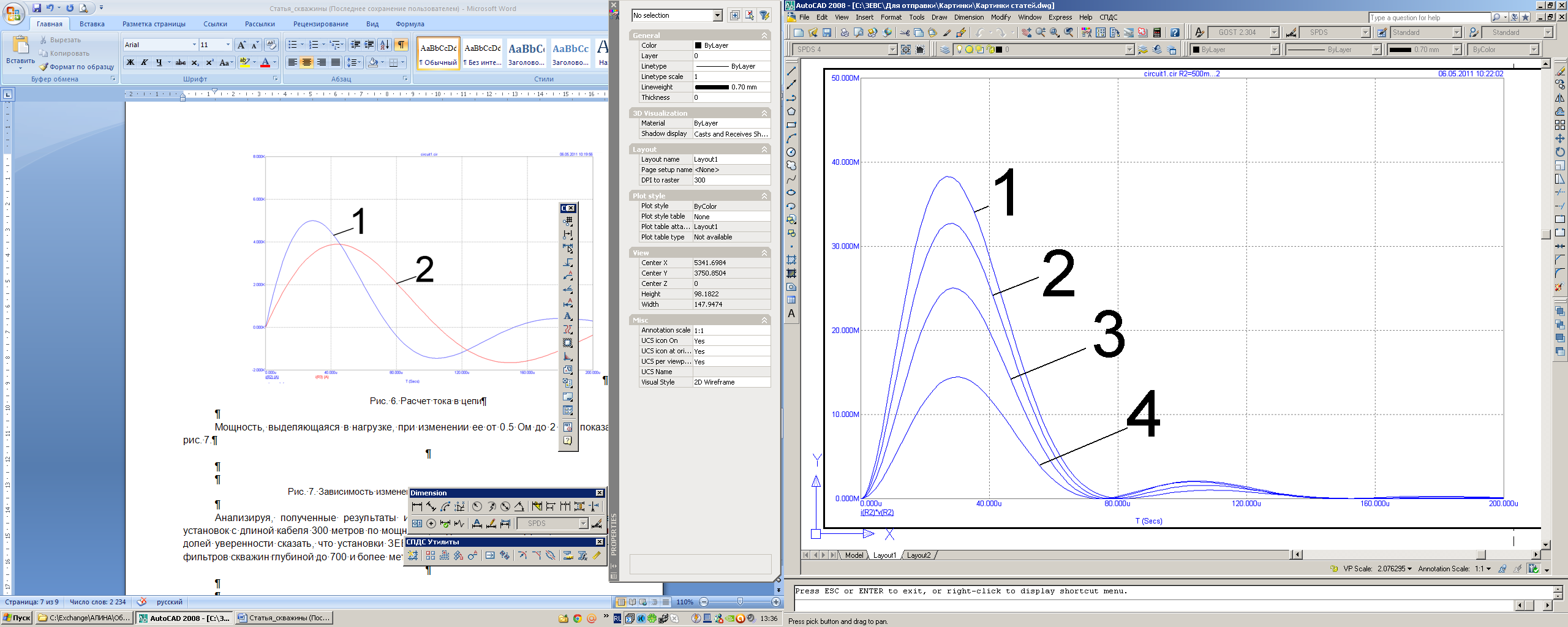1568x627 pixels.
Task: Toggle show paragraph marks in Word
Action: [x=401, y=45]
